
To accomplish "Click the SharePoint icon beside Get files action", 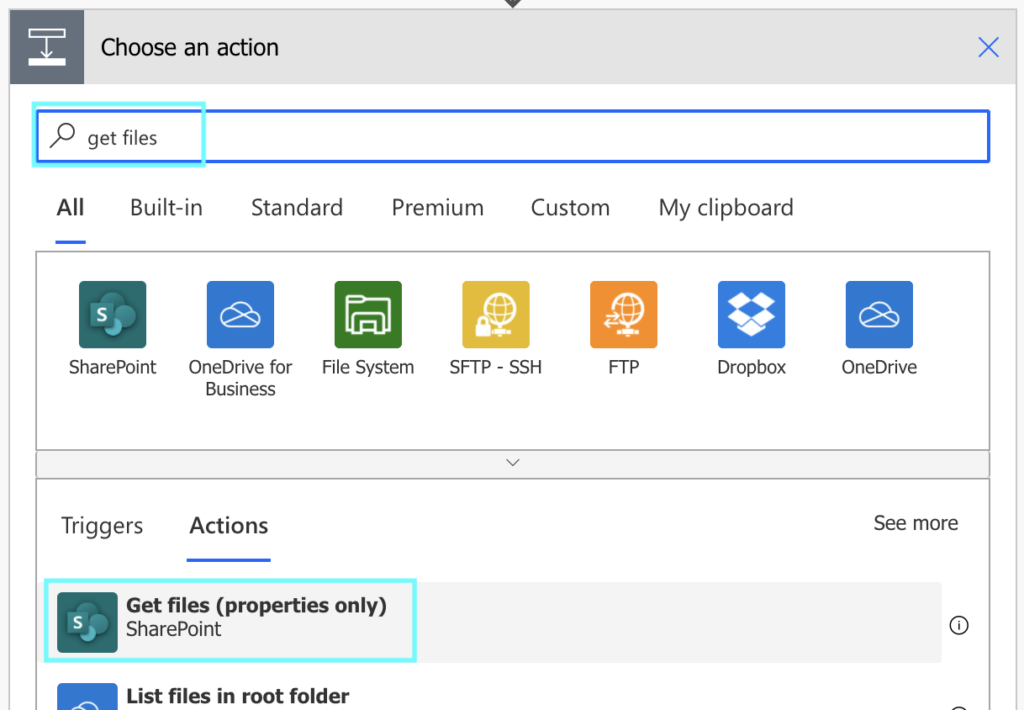I will click(88, 622).
